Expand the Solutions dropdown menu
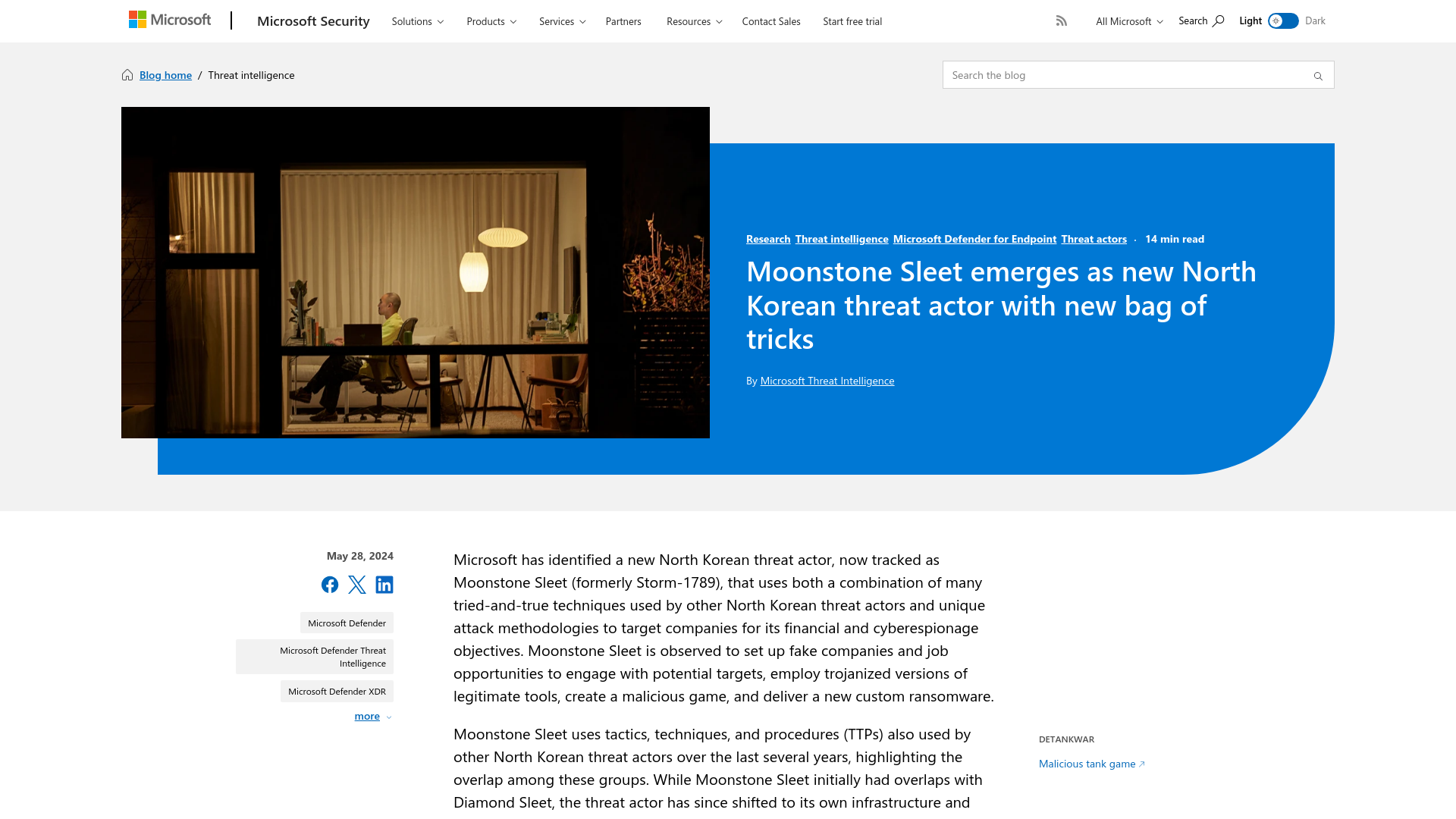The height and width of the screenshot is (819, 1456). pos(417,21)
